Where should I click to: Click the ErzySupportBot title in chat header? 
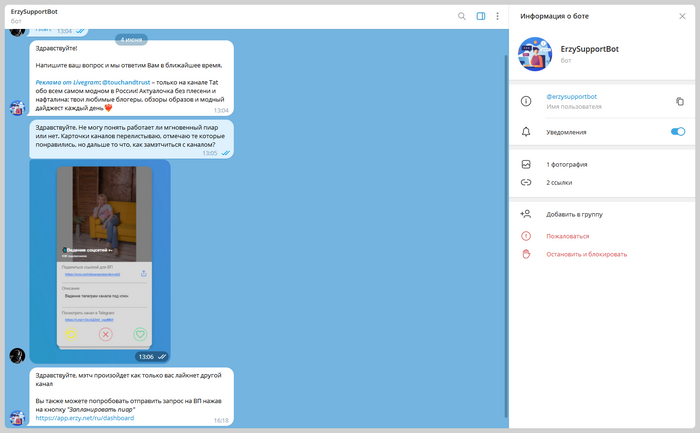(x=34, y=12)
